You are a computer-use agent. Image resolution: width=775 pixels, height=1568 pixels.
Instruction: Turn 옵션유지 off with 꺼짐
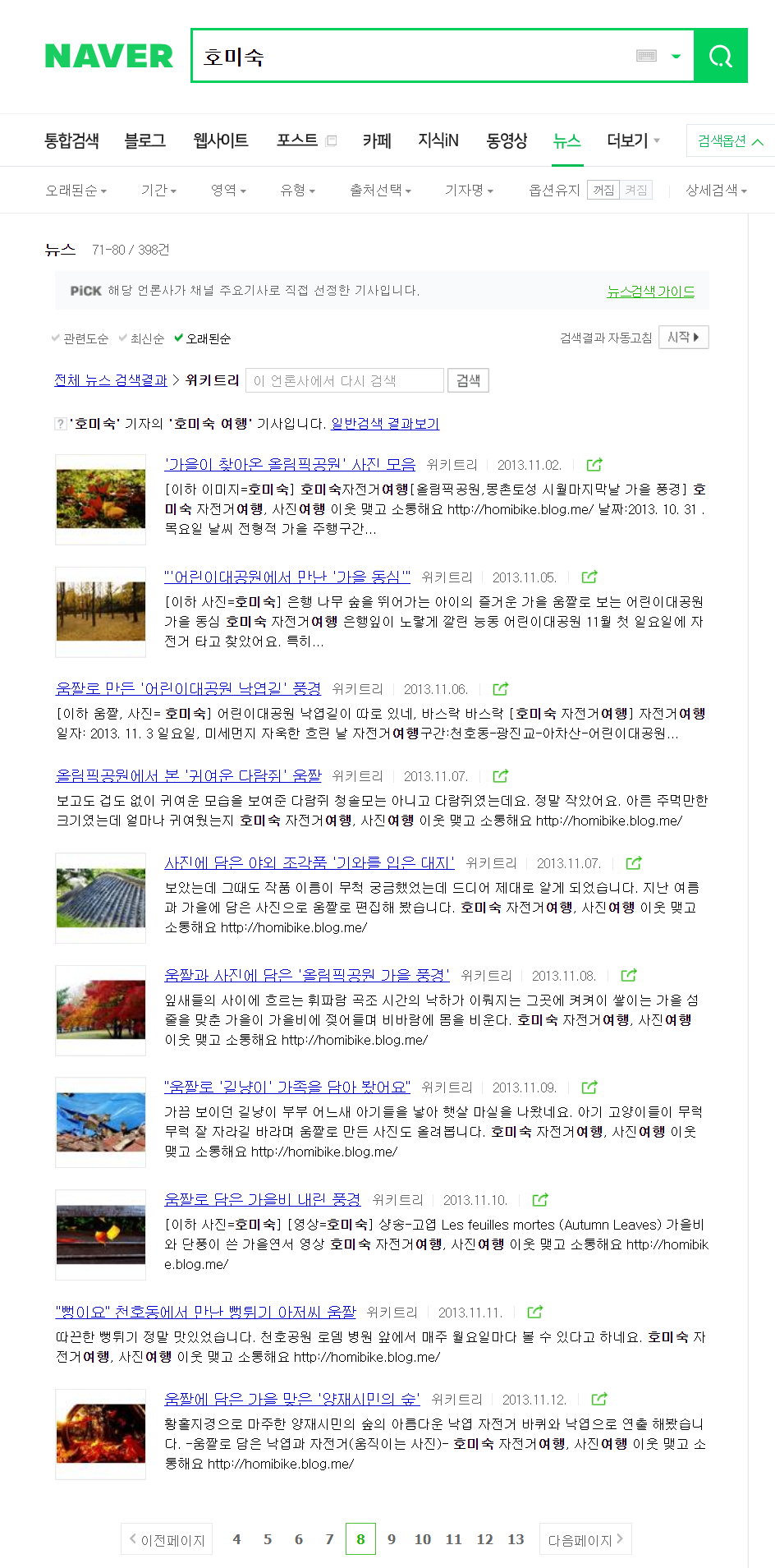pyautogui.click(x=603, y=191)
